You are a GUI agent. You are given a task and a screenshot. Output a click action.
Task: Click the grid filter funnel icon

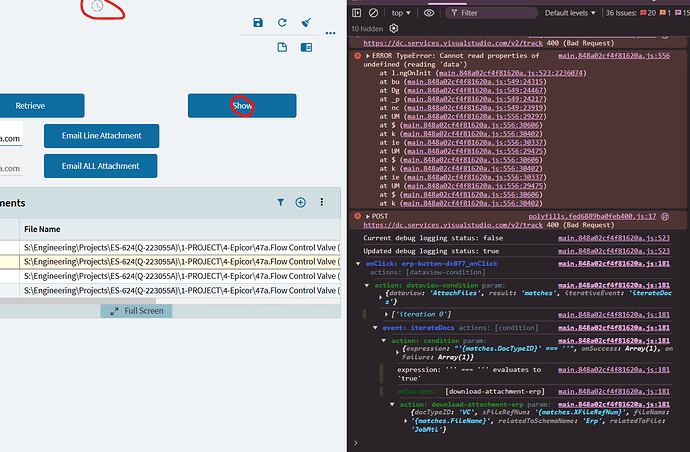point(280,202)
